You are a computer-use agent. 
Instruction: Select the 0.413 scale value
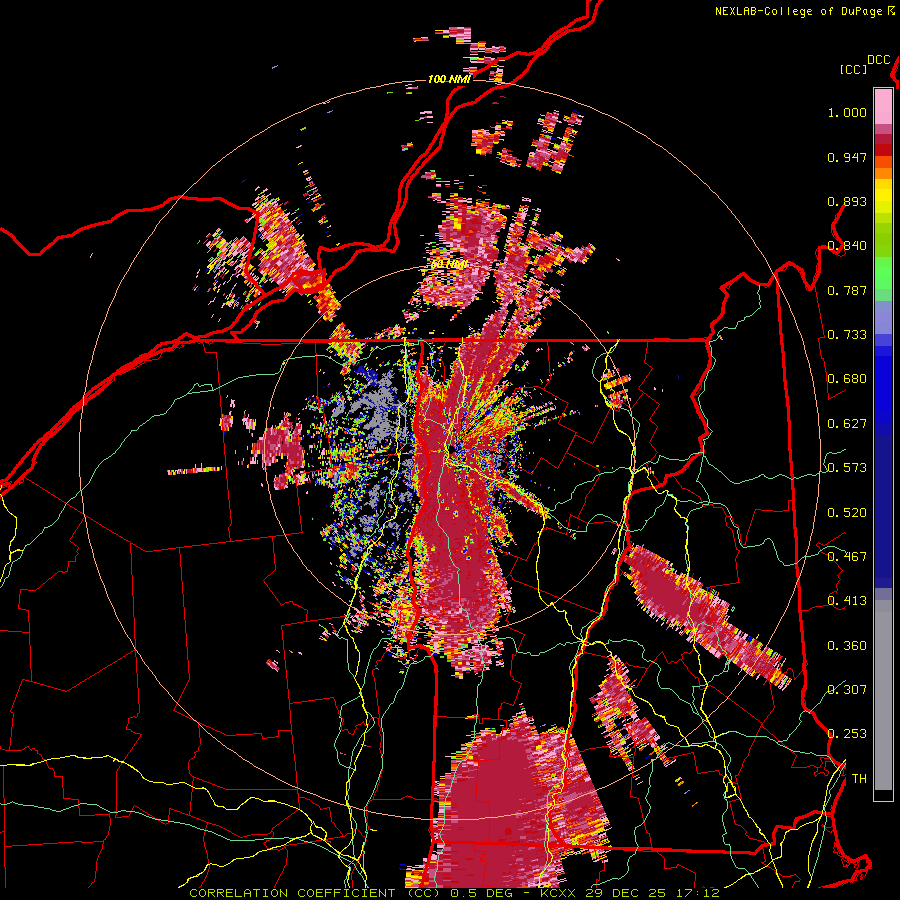pyautogui.click(x=847, y=601)
